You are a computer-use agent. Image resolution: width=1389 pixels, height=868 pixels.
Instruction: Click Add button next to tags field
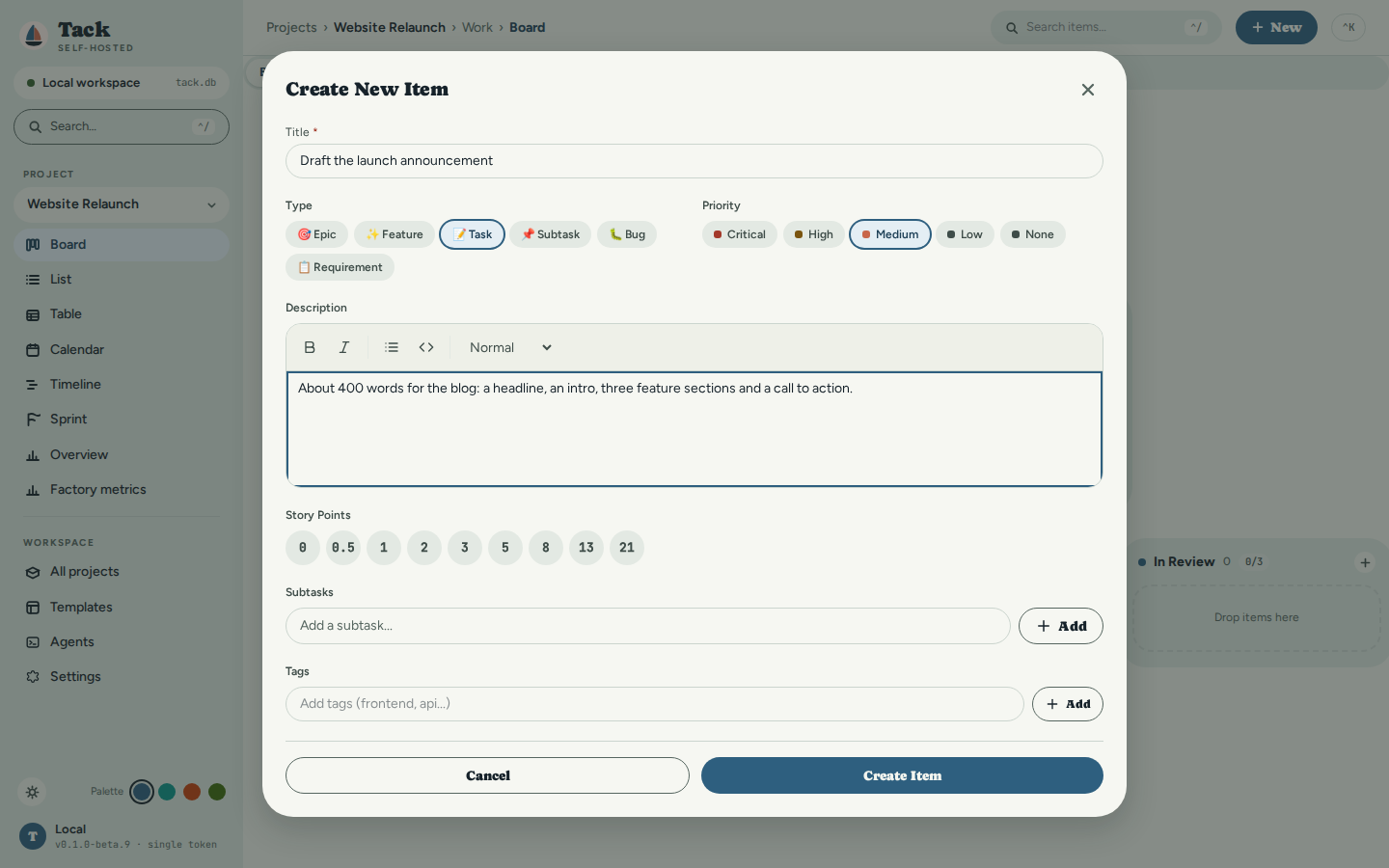(x=1068, y=704)
